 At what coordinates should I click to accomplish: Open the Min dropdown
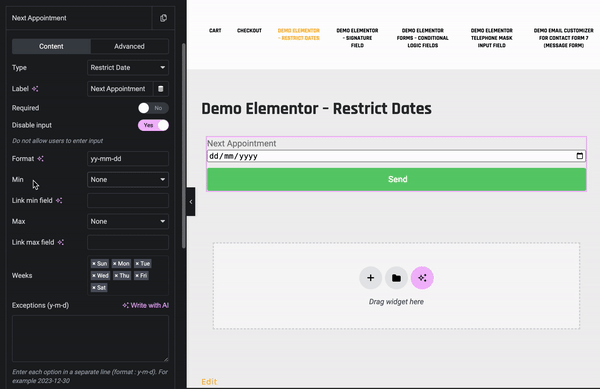click(x=128, y=179)
